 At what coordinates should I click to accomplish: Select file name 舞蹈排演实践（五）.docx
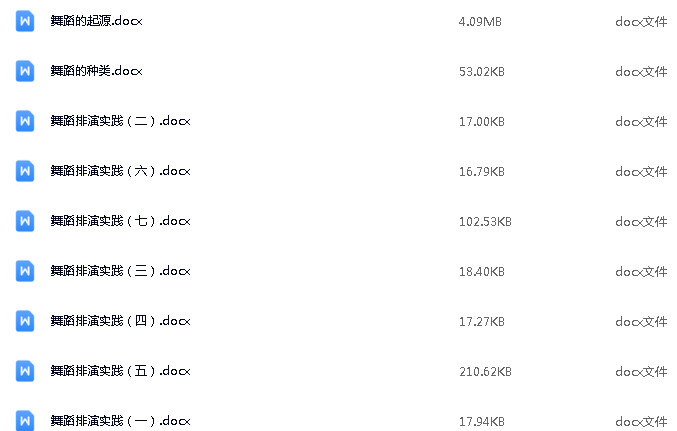[x=120, y=371]
